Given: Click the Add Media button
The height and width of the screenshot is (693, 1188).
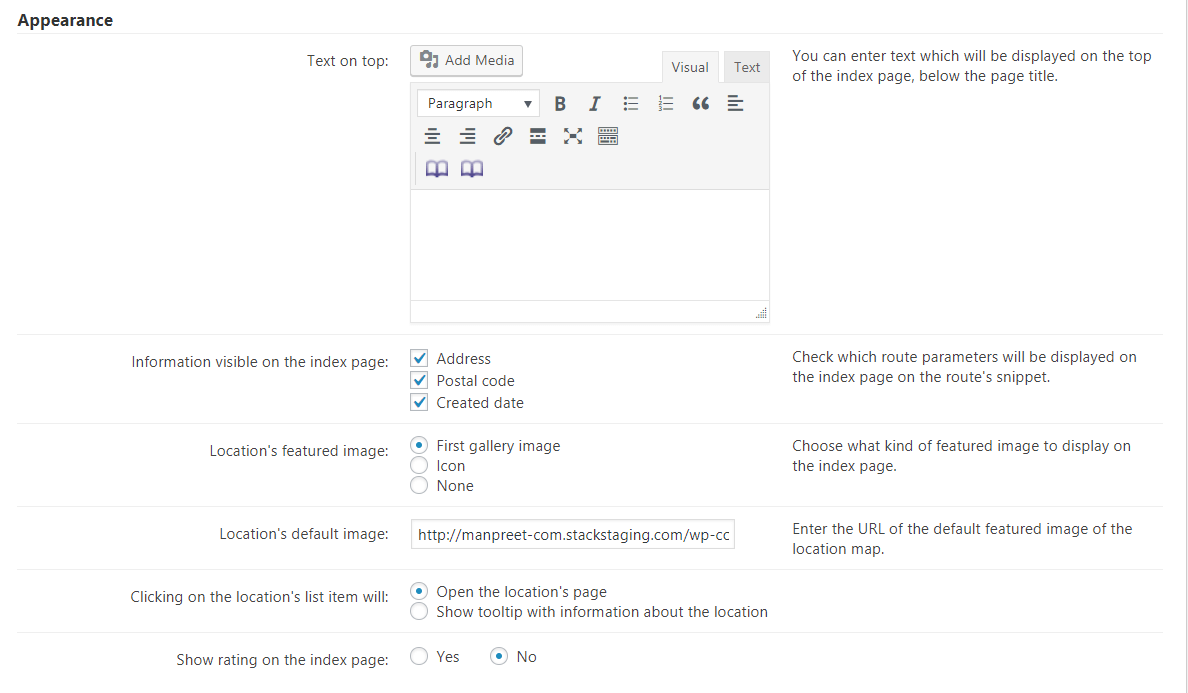Looking at the screenshot, I should point(467,61).
